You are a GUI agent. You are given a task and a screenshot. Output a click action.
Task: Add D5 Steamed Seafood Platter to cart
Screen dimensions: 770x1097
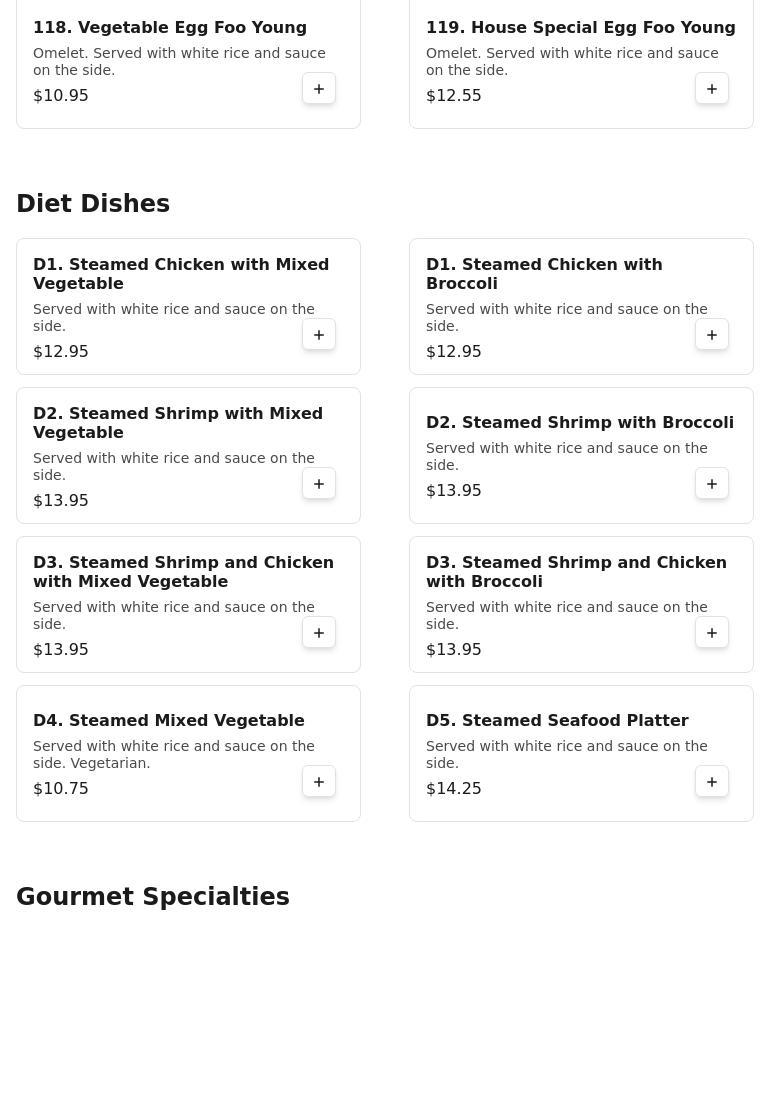point(712,782)
